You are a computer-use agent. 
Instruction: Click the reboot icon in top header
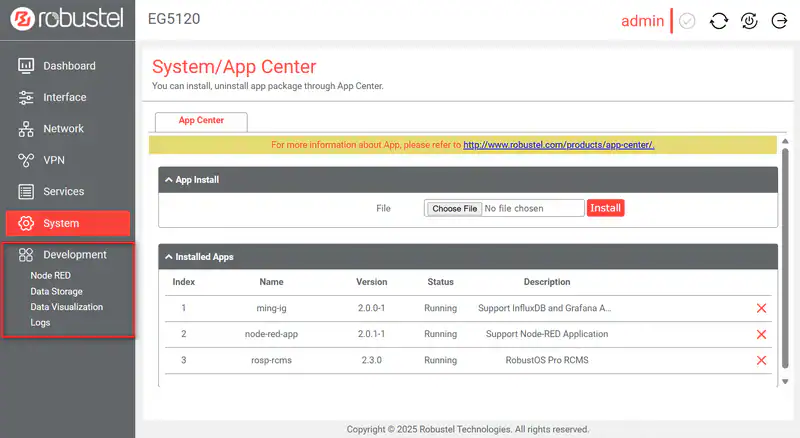tap(749, 21)
